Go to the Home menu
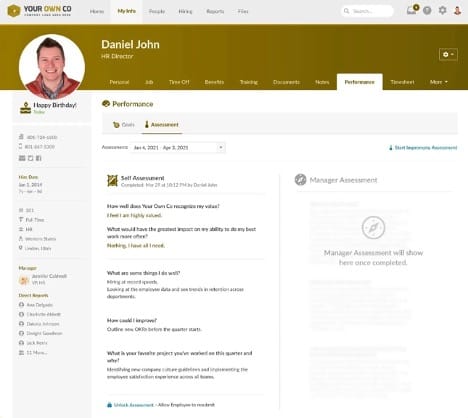 [x=97, y=11]
